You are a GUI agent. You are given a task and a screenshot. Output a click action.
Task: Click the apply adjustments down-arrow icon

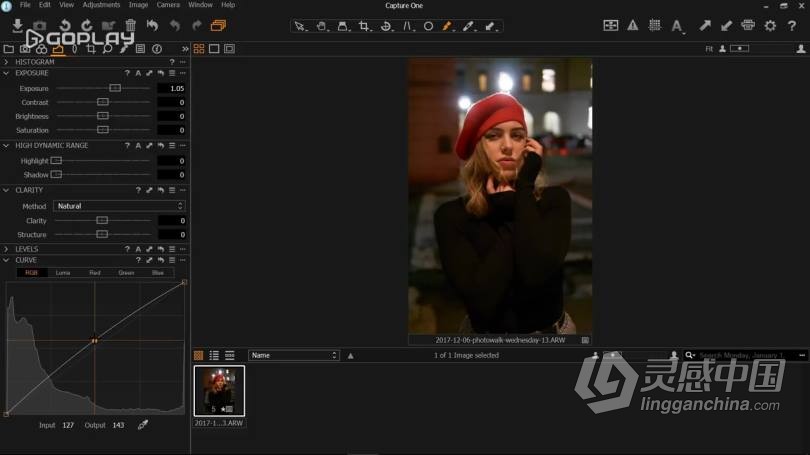[x=726, y=25]
